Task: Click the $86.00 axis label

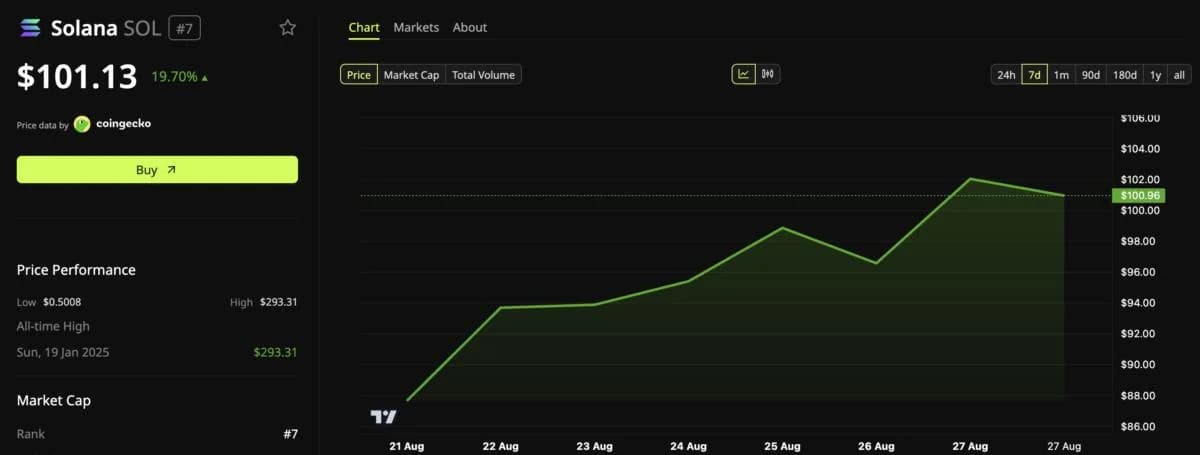Action: [x=1140, y=426]
